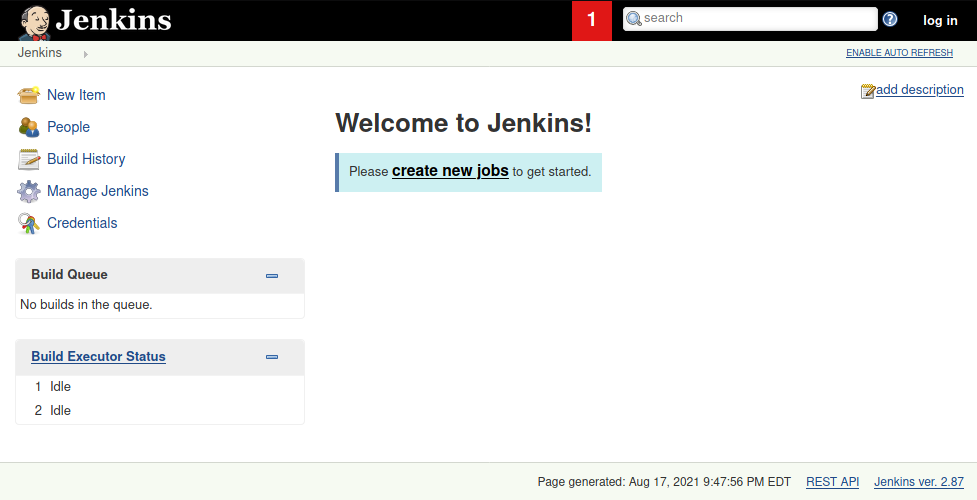Click the Jenkins butler logo icon

[x=34, y=22]
